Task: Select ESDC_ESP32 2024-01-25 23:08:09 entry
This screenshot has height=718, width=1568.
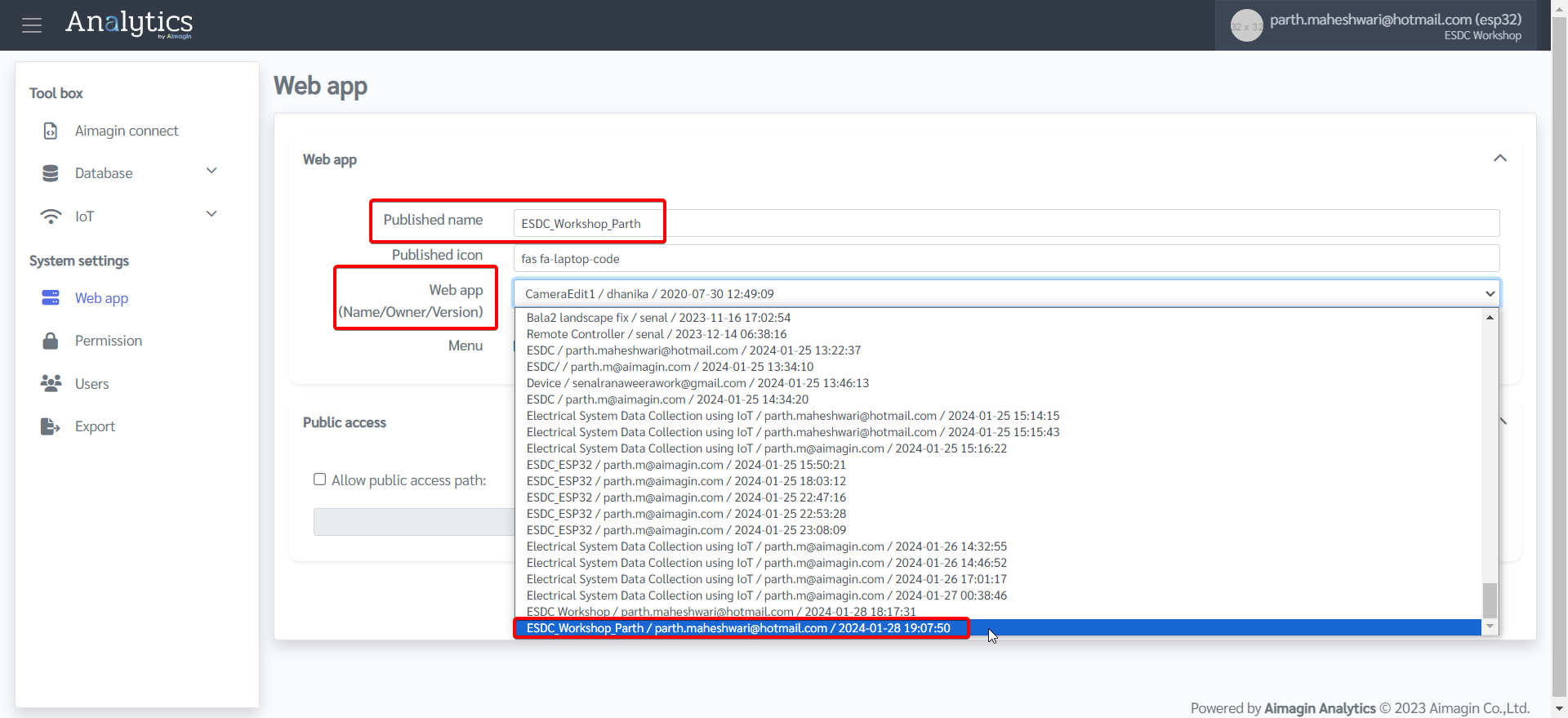Action: pyautogui.click(x=998, y=530)
